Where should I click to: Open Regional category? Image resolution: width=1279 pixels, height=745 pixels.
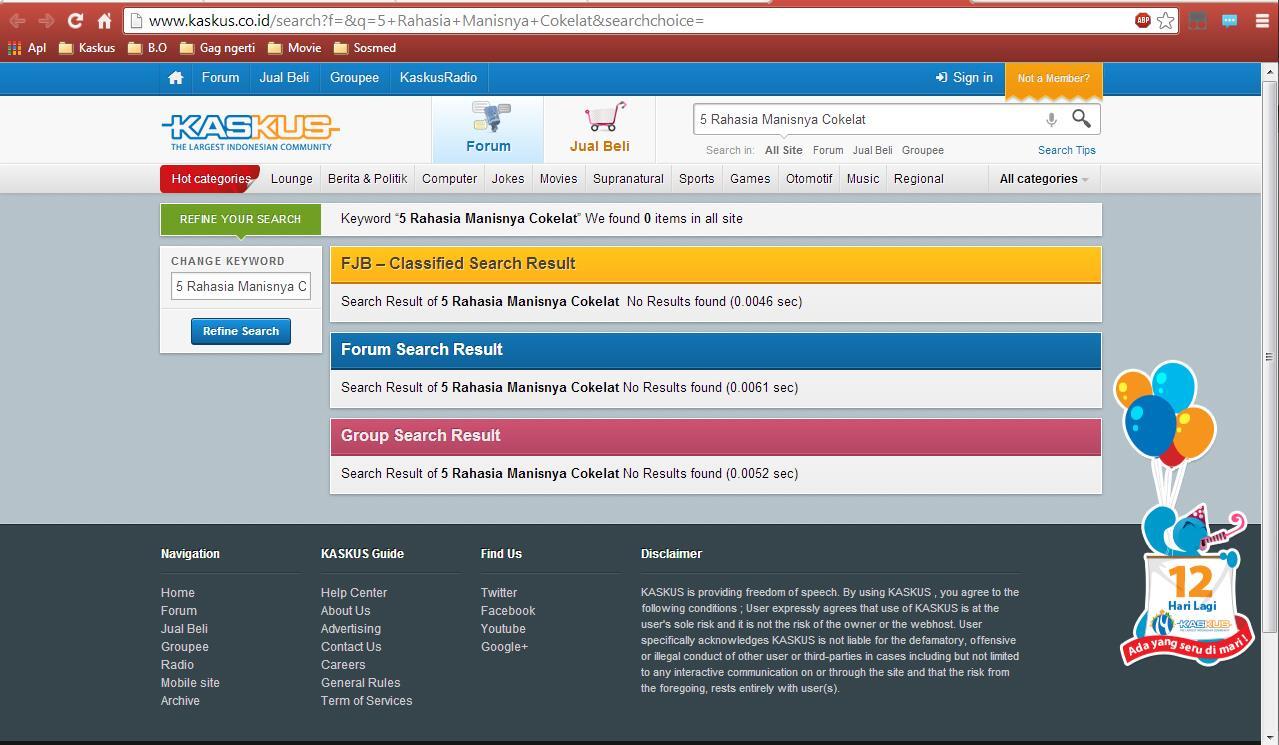point(919,179)
